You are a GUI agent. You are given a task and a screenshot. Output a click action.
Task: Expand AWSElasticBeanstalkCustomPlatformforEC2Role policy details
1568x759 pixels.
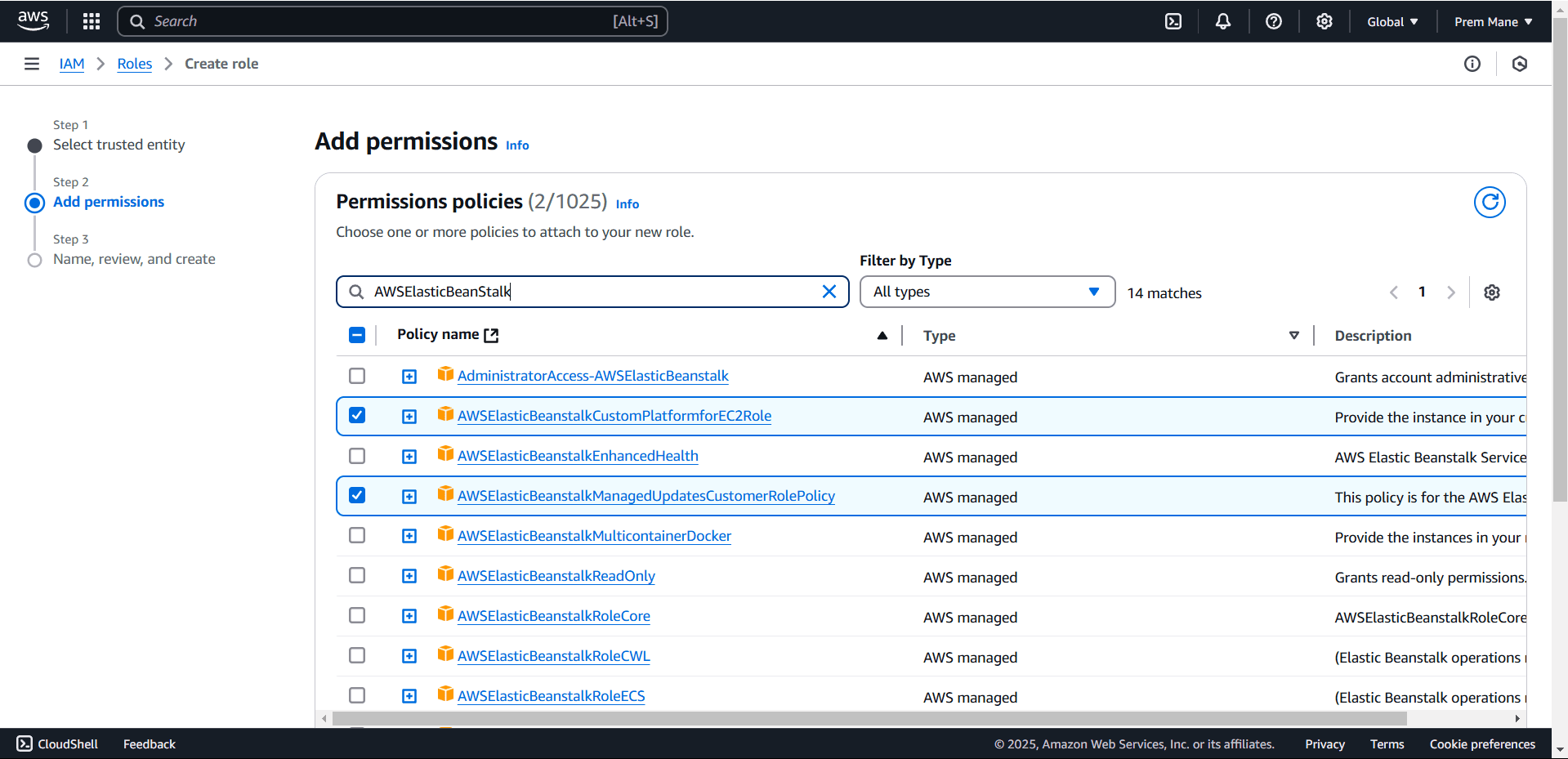(x=409, y=417)
